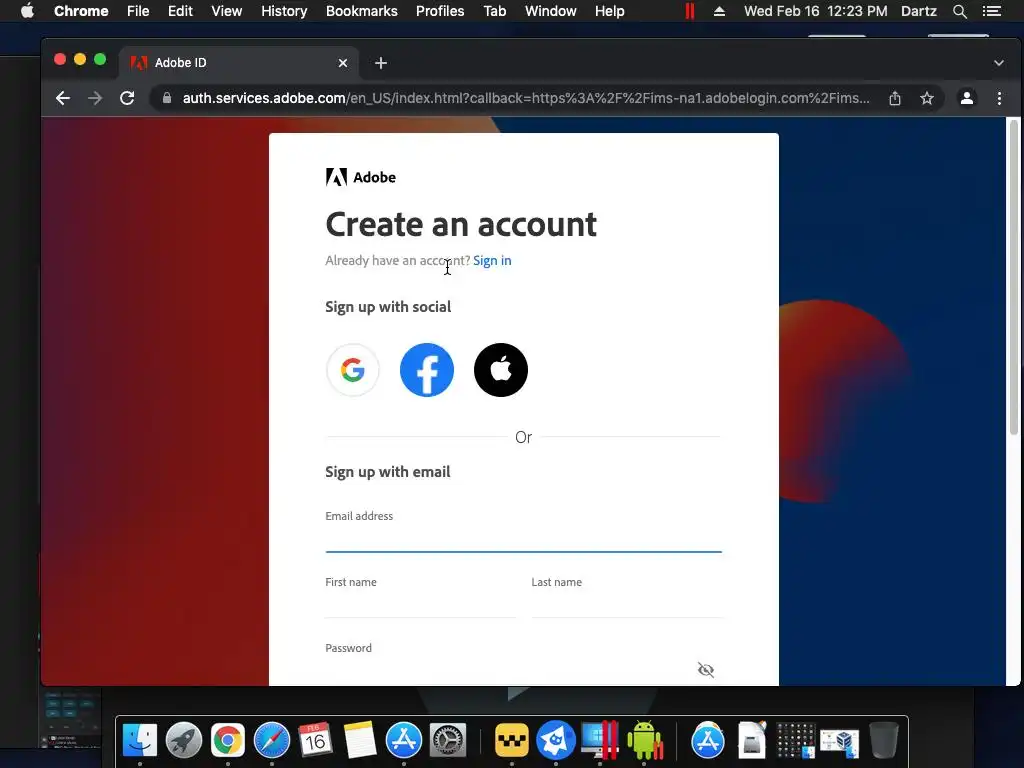The image size is (1024, 768).
Task: Open the yellow taxi app in the Dock
Action: click(x=511, y=740)
